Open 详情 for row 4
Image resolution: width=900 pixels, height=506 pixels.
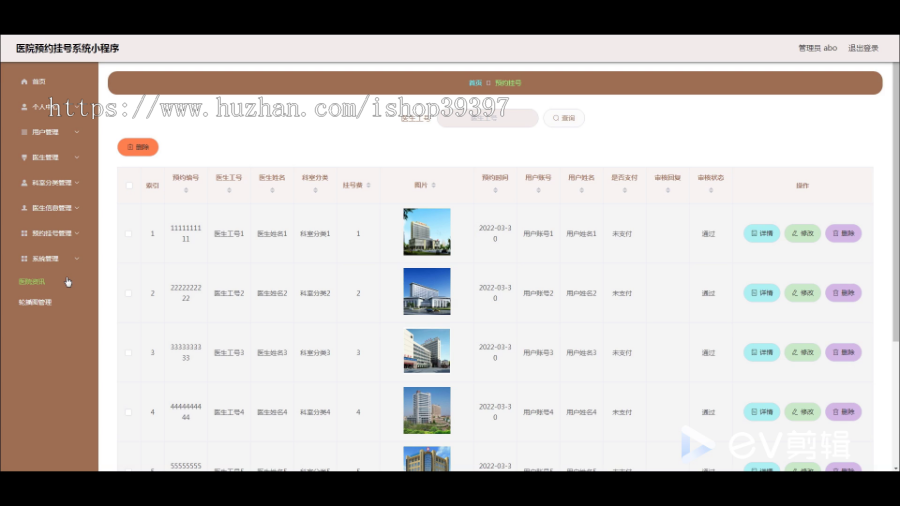coord(762,412)
